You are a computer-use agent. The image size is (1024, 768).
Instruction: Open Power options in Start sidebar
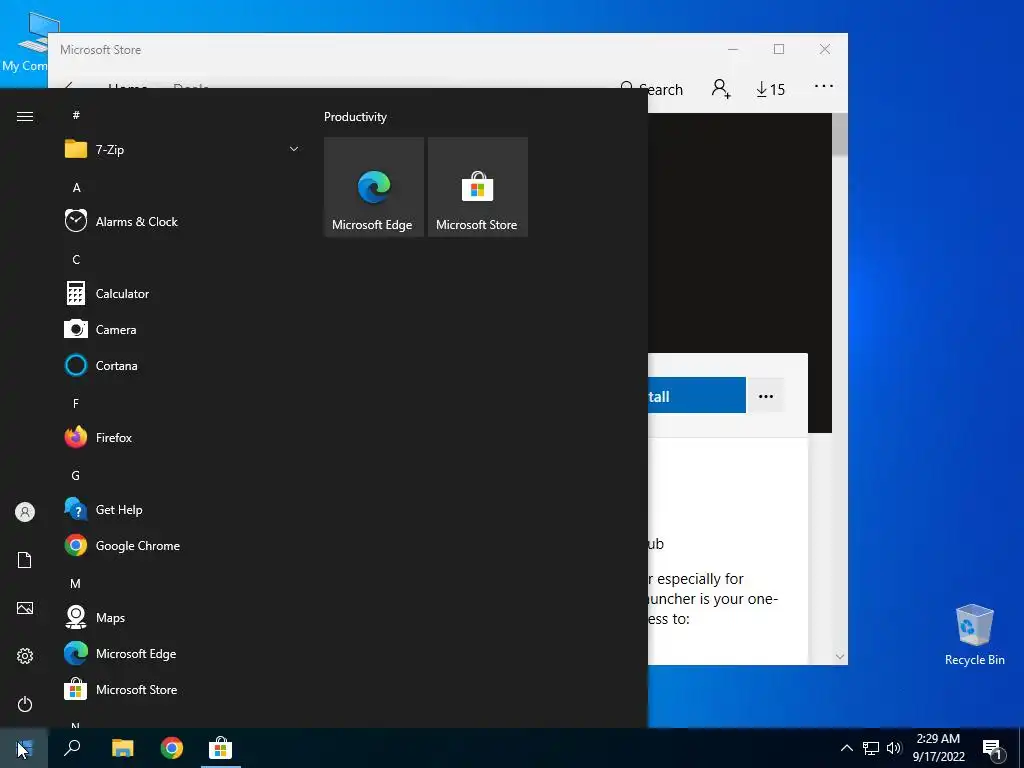click(x=25, y=704)
